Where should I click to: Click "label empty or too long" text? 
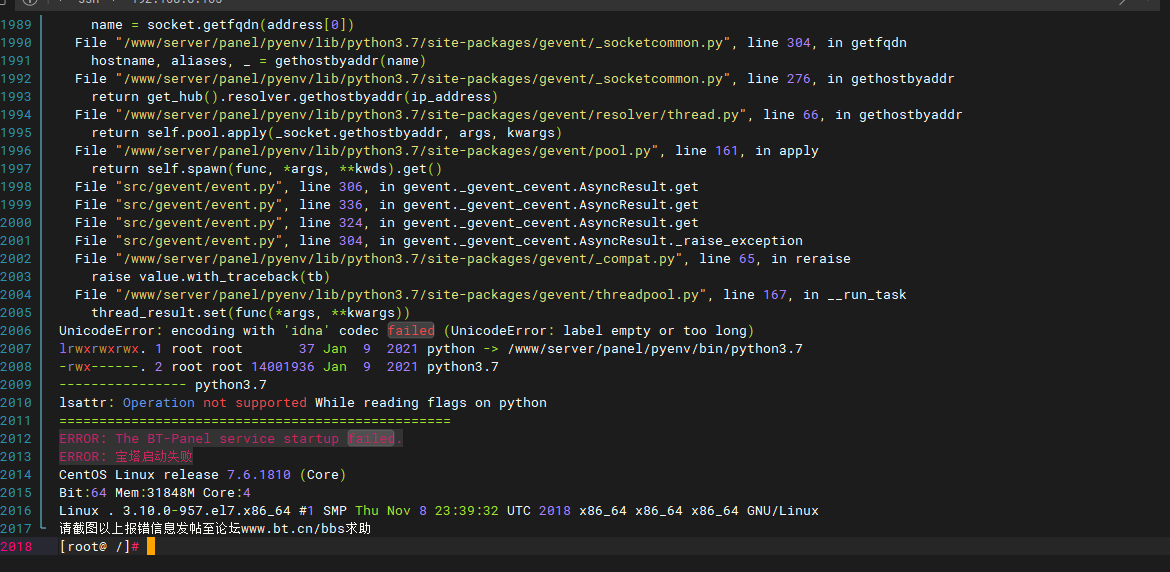tap(655, 330)
